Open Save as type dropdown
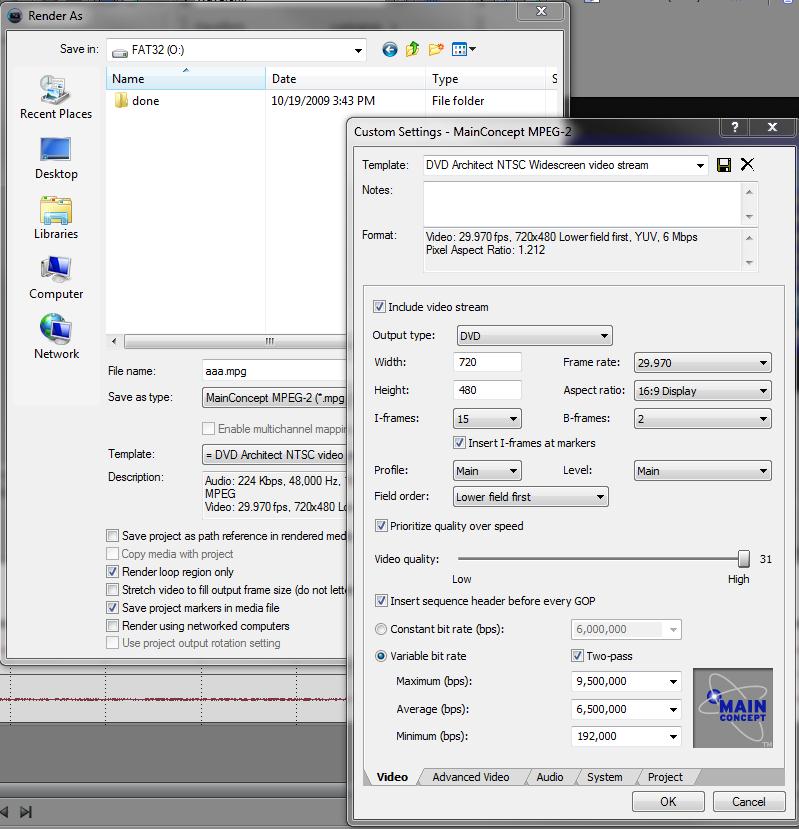 274,398
